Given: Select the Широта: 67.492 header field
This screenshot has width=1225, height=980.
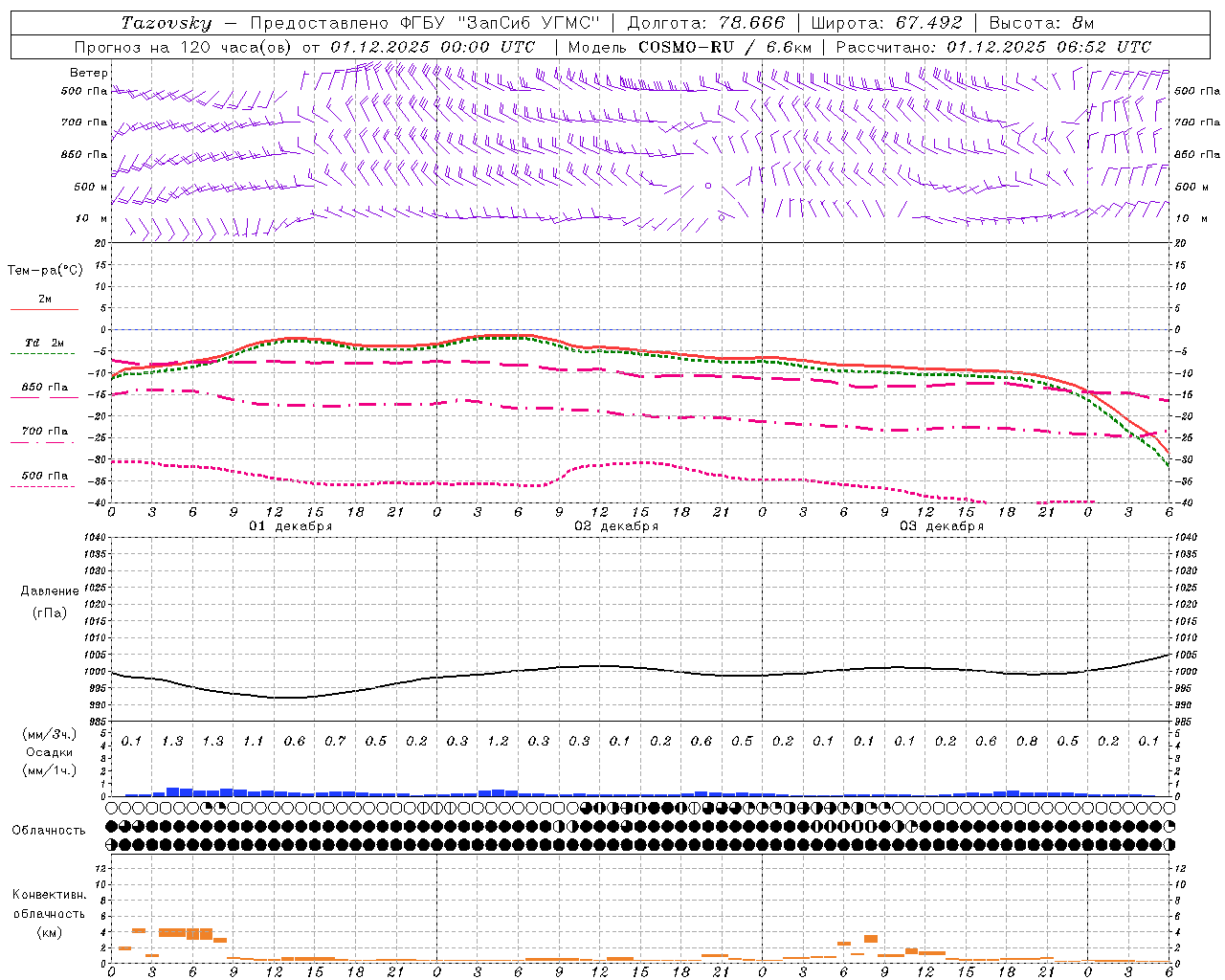Looking at the screenshot, I should pyautogui.click(x=886, y=23).
